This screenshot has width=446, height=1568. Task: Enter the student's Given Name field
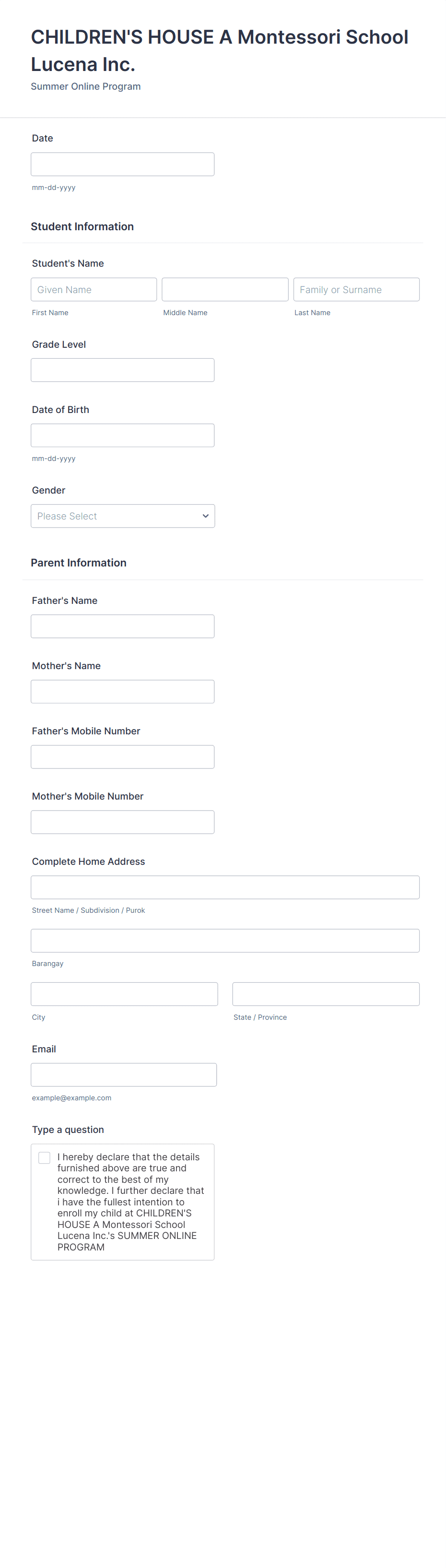click(94, 290)
